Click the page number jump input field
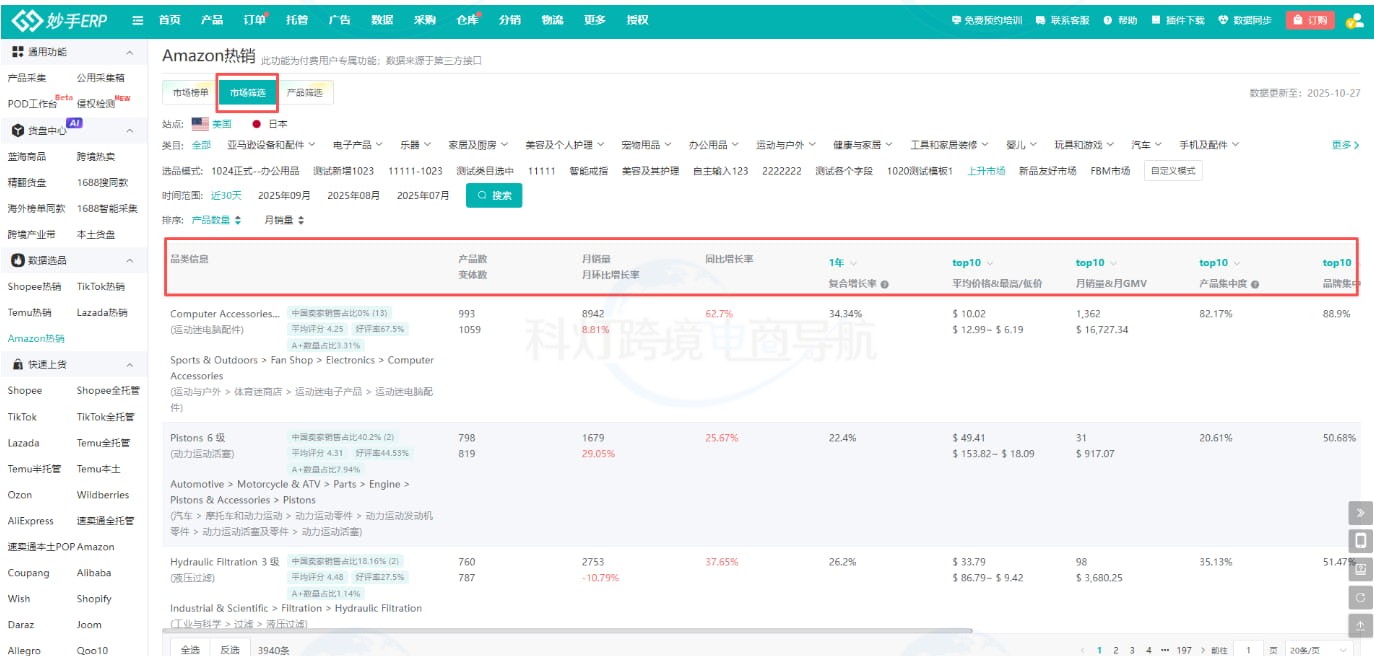The image size is (1374, 656). click(x=1249, y=650)
